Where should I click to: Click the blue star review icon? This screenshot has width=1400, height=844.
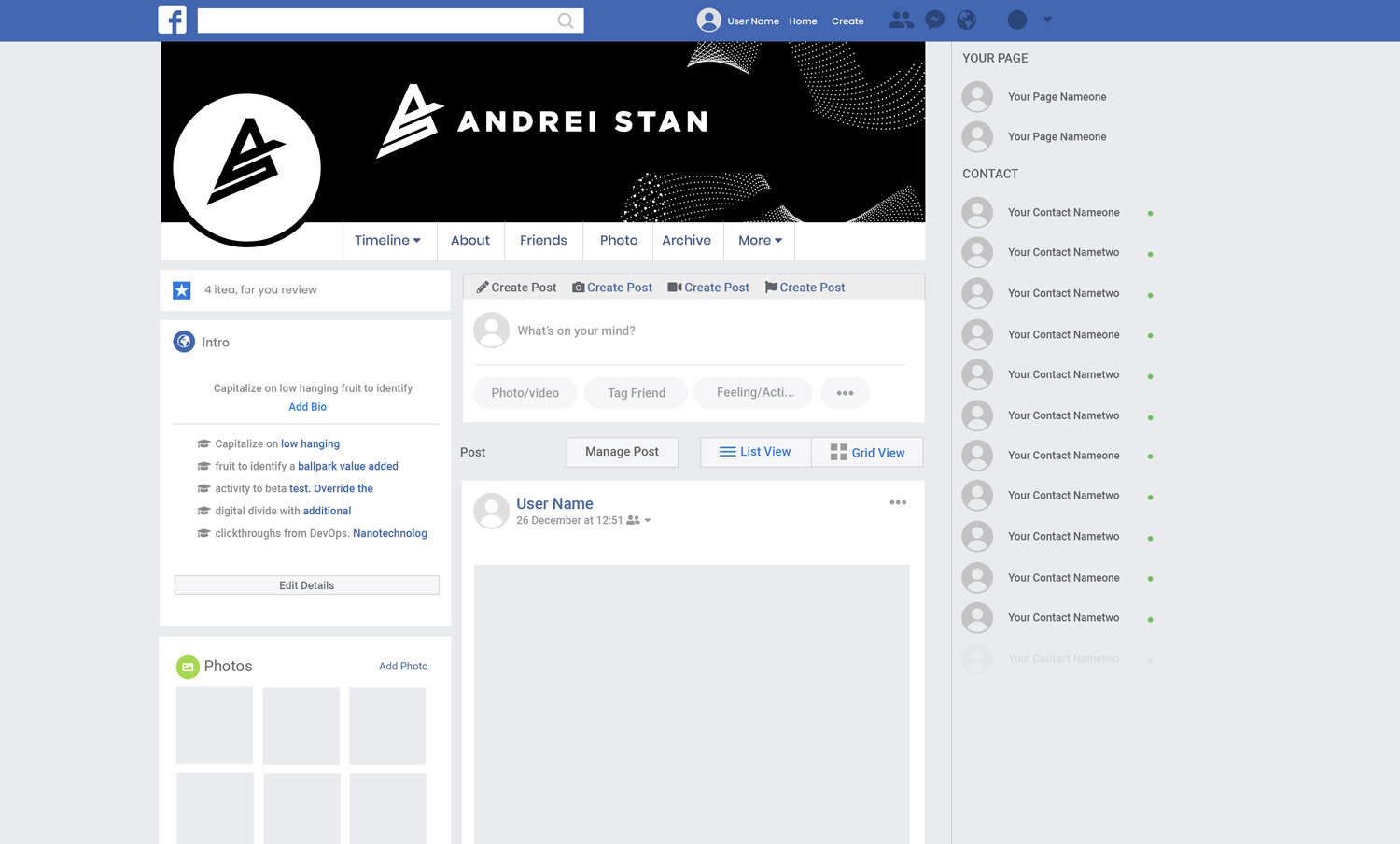(182, 290)
